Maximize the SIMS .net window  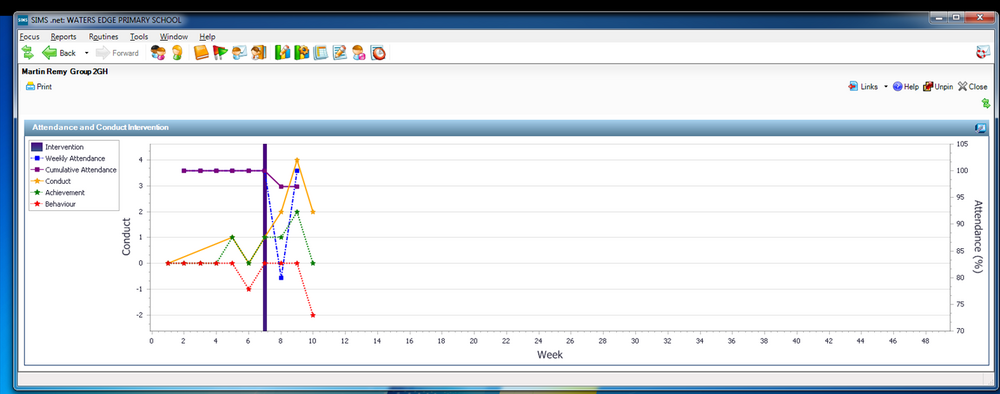pos(956,19)
